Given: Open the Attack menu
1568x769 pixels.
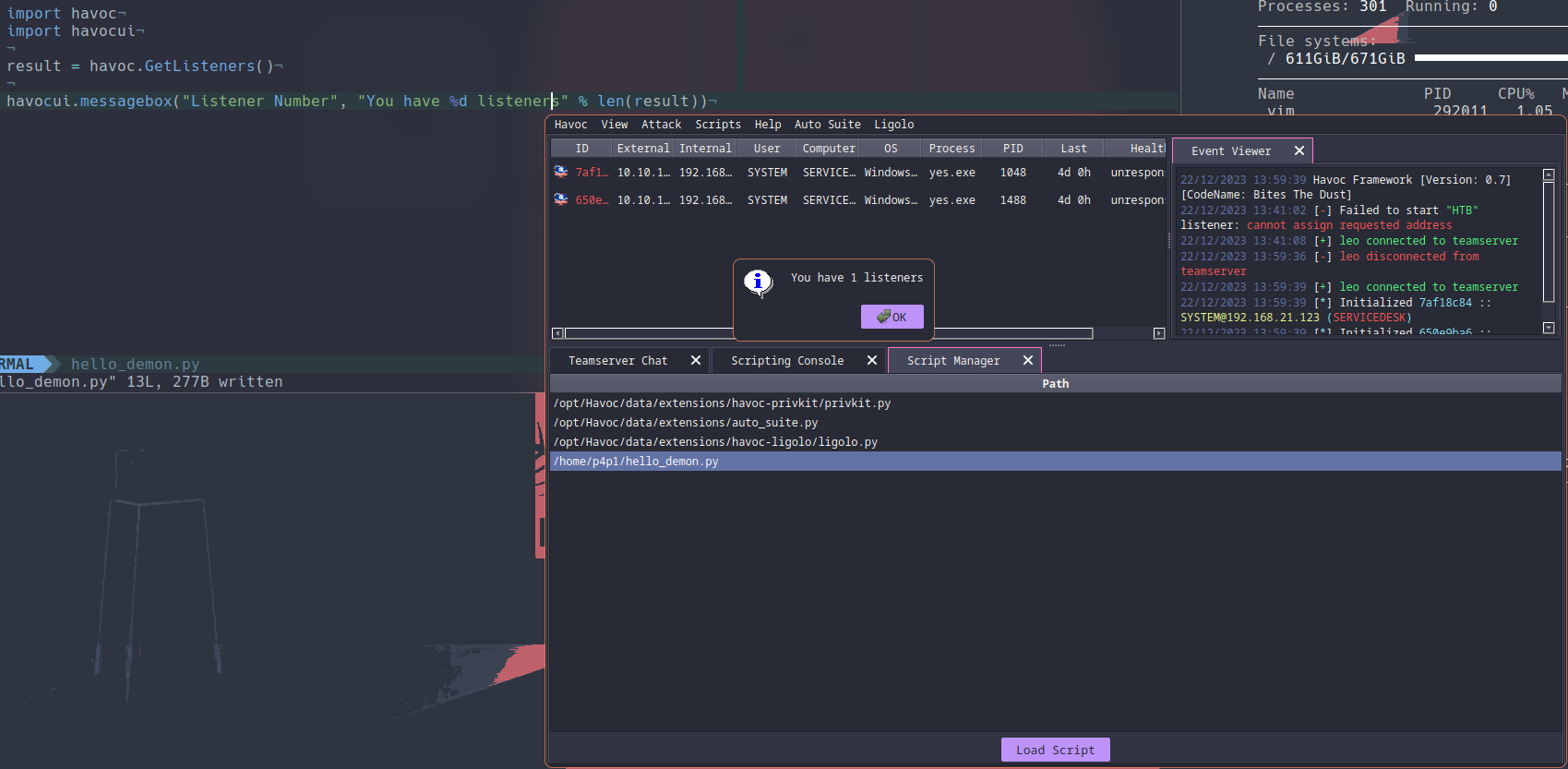Looking at the screenshot, I should pyautogui.click(x=661, y=125).
